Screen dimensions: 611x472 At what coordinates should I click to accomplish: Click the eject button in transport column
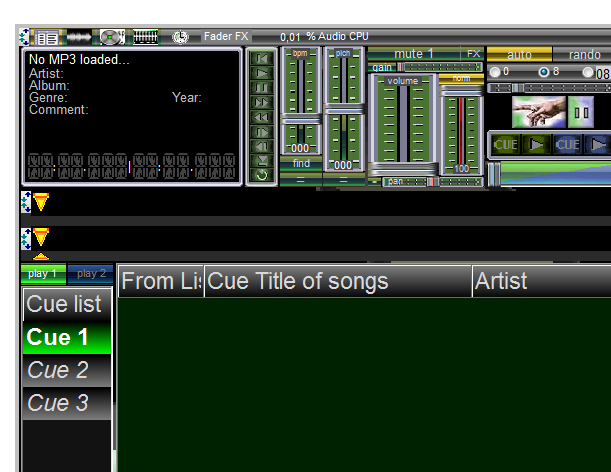click(261, 161)
